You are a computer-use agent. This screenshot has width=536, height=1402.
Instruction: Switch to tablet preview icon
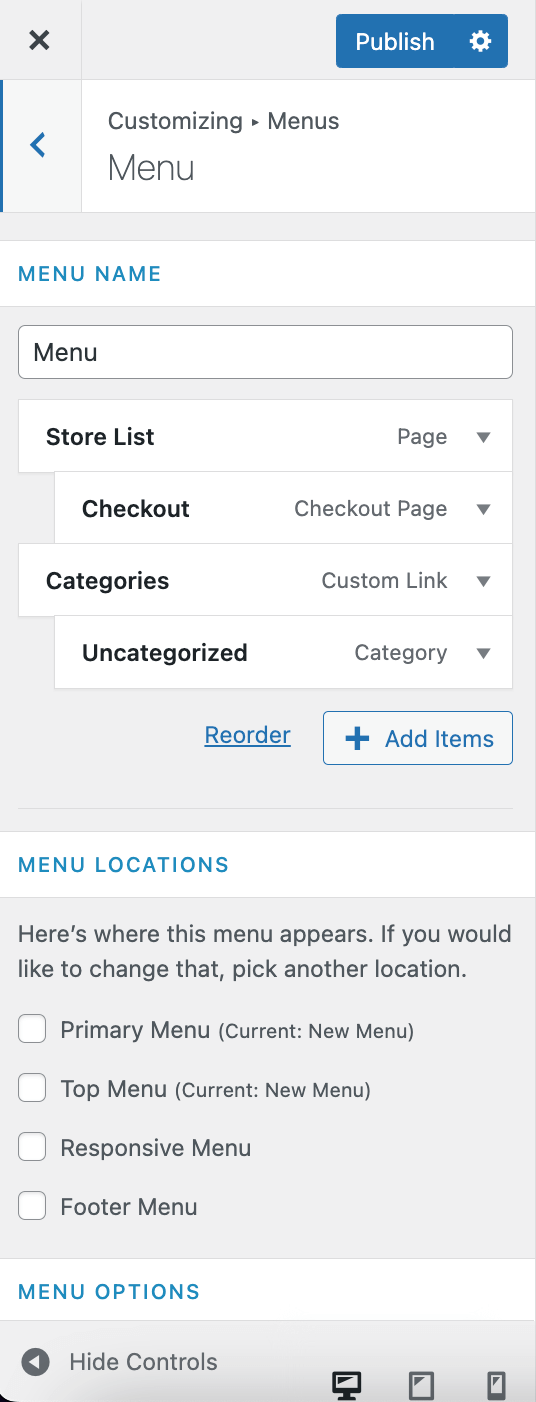422,1385
